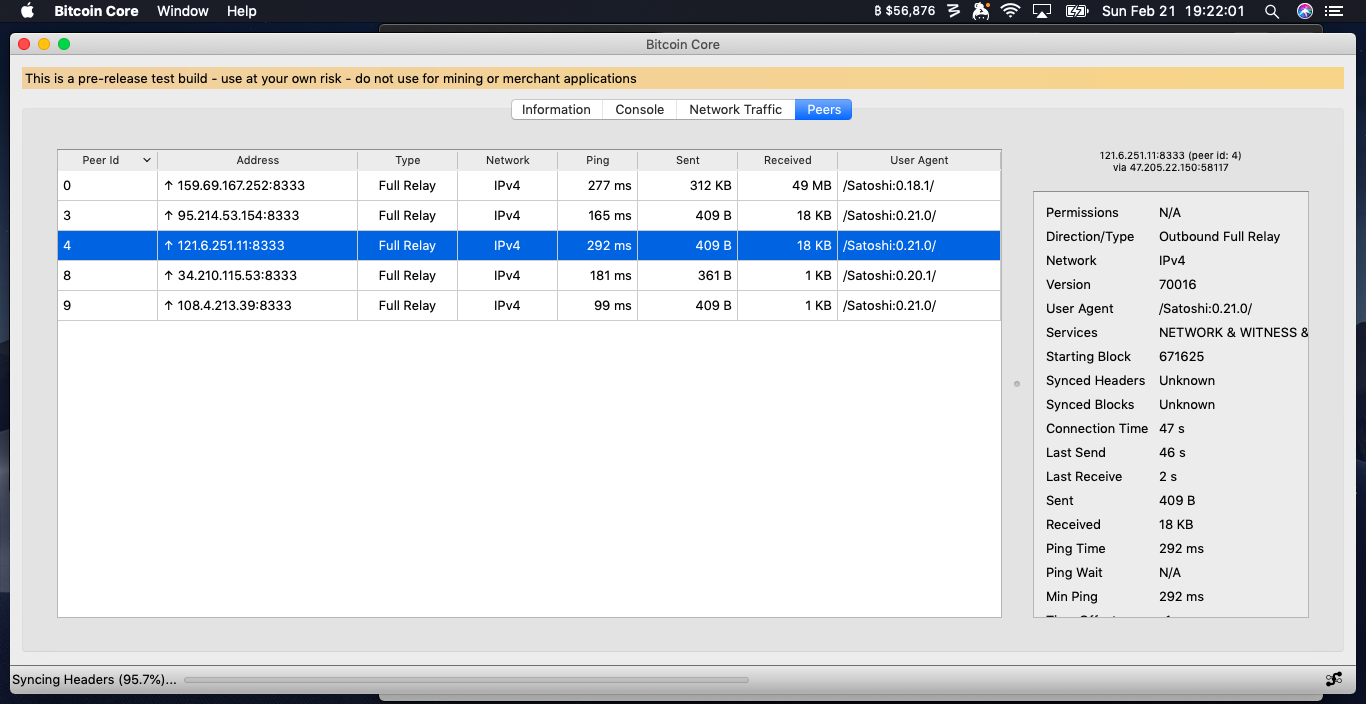This screenshot has height=704, width=1366.
Task: Sort peers by the Address column
Action: point(257,160)
